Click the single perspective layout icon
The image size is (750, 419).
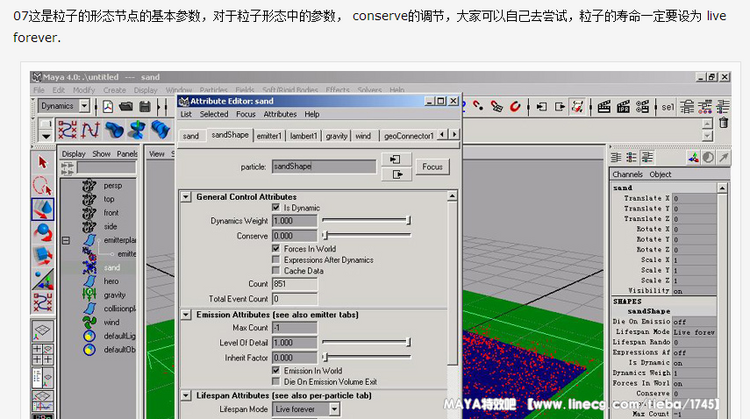pyautogui.click(x=43, y=331)
